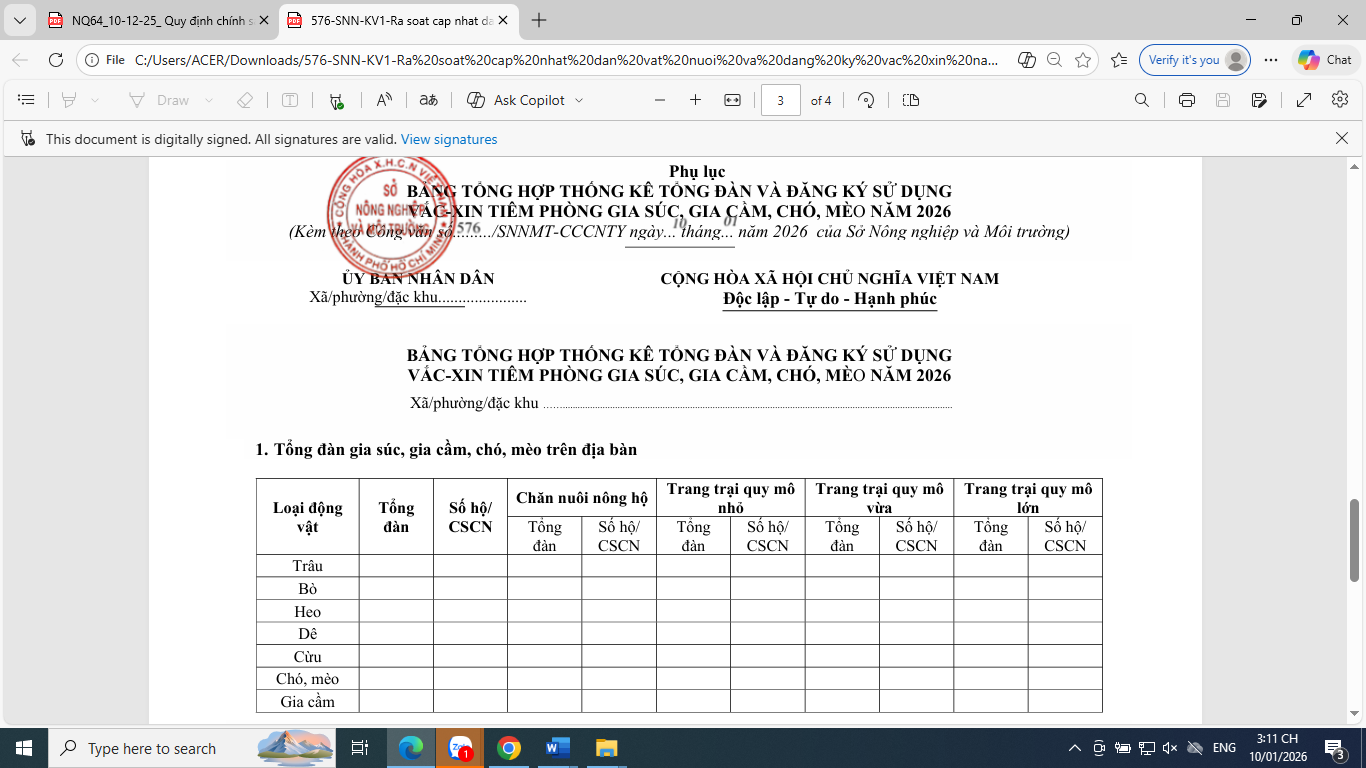Click the View signatures link
Image resolution: width=1366 pixels, height=768 pixels.
449,139
